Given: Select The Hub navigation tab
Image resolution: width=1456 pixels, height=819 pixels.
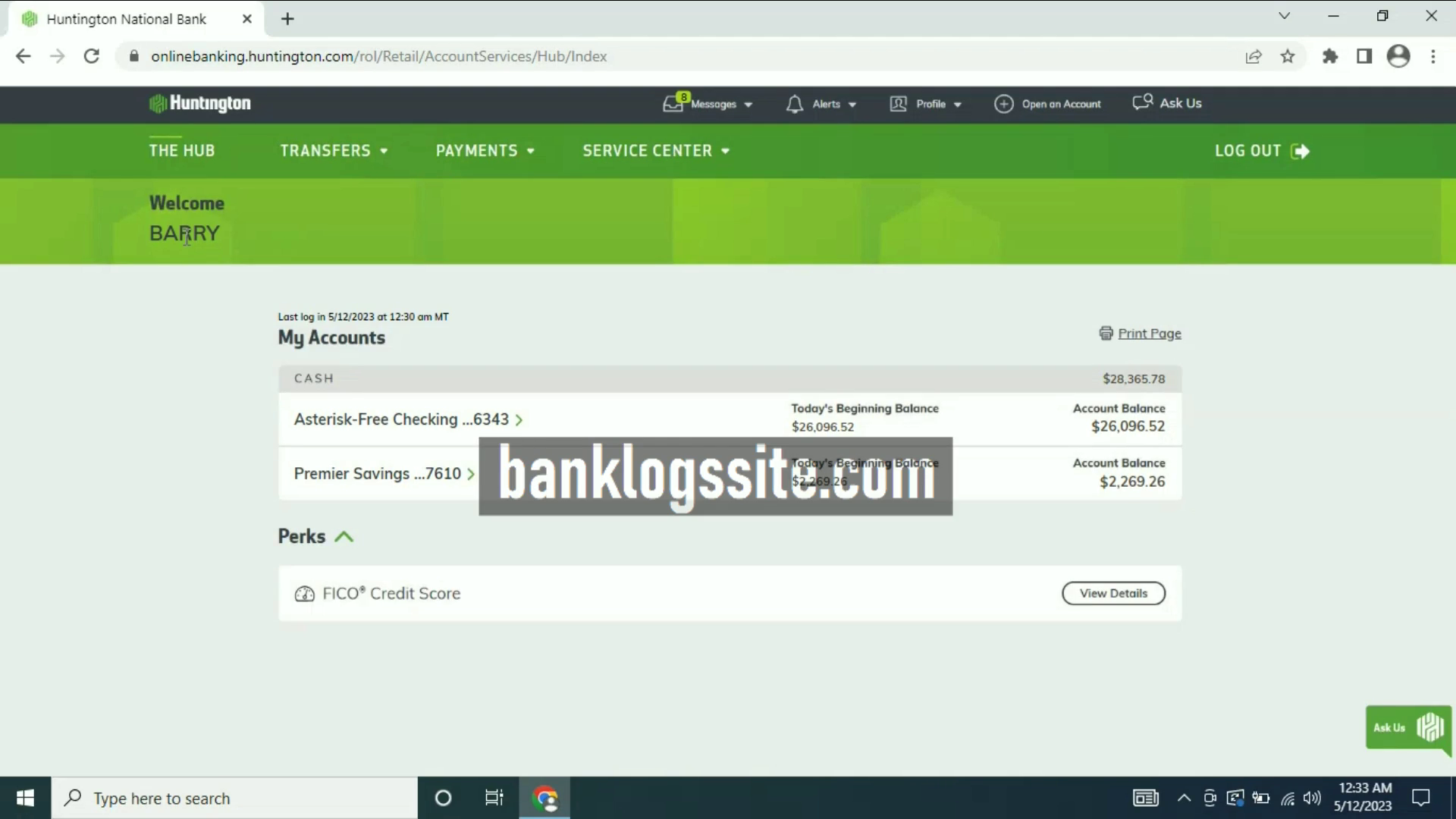Looking at the screenshot, I should [x=181, y=150].
